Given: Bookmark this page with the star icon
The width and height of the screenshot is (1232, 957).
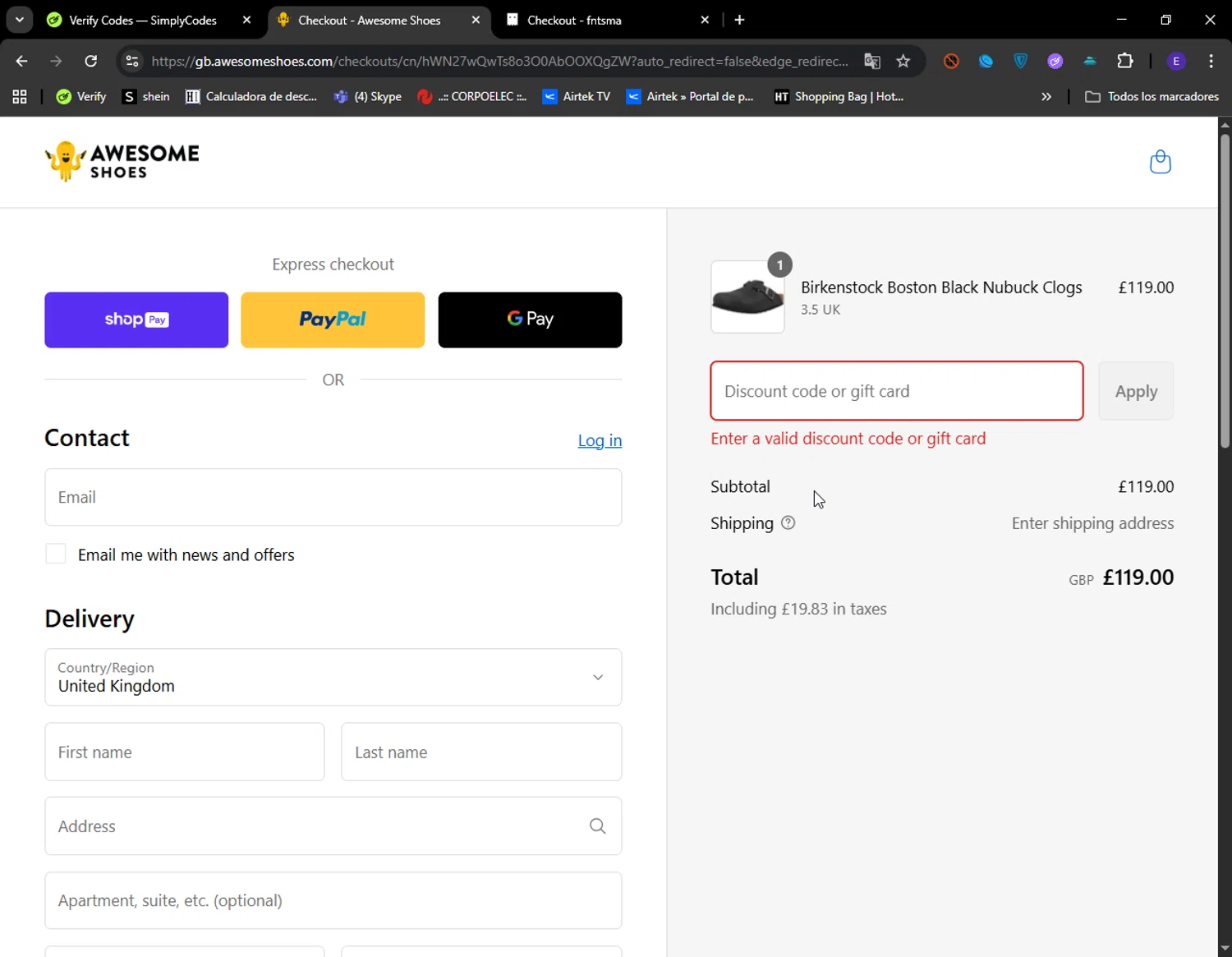Looking at the screenshot, I should (x=903, y=61).
